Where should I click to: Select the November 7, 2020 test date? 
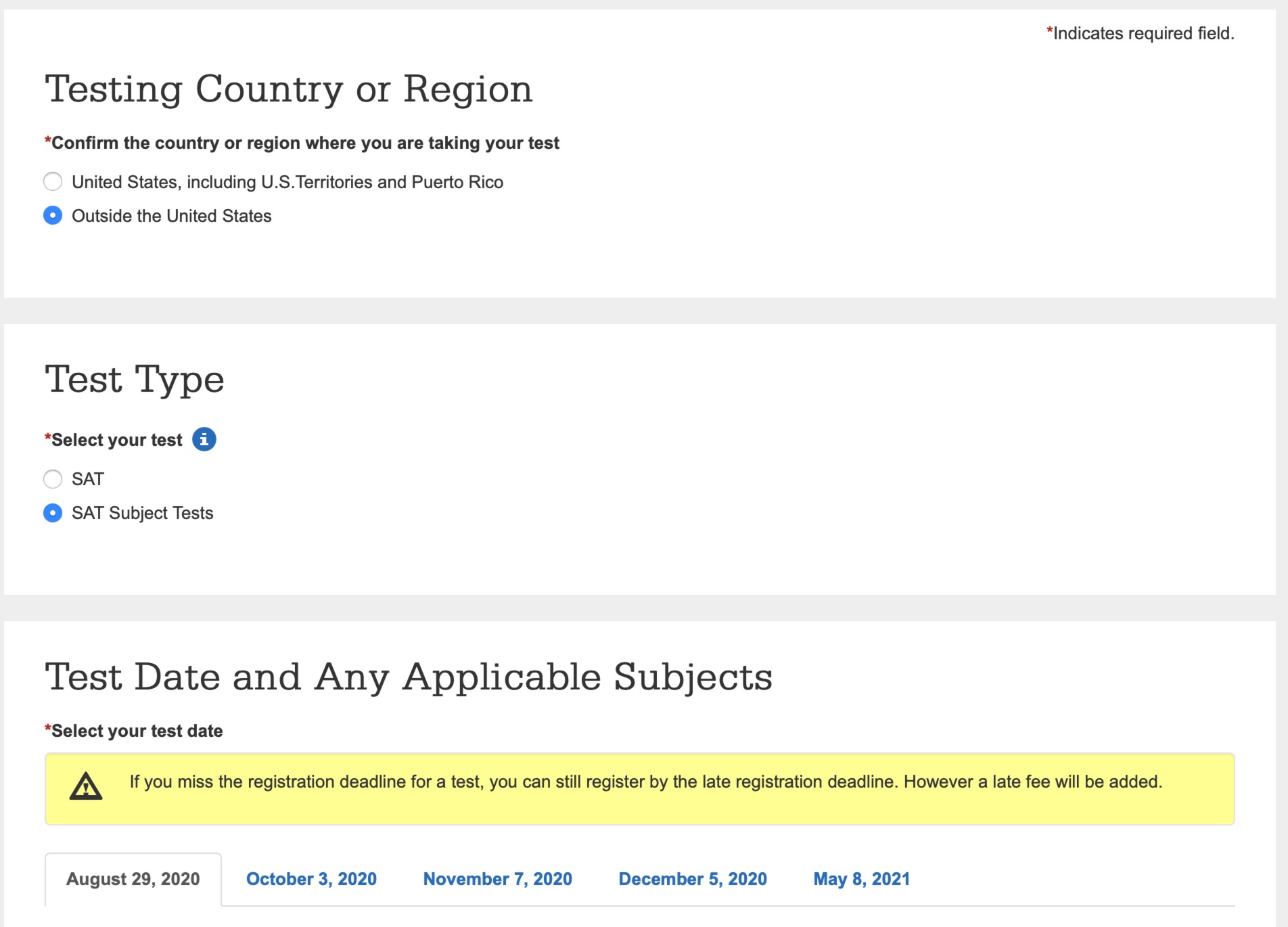[x=497, y=879]
